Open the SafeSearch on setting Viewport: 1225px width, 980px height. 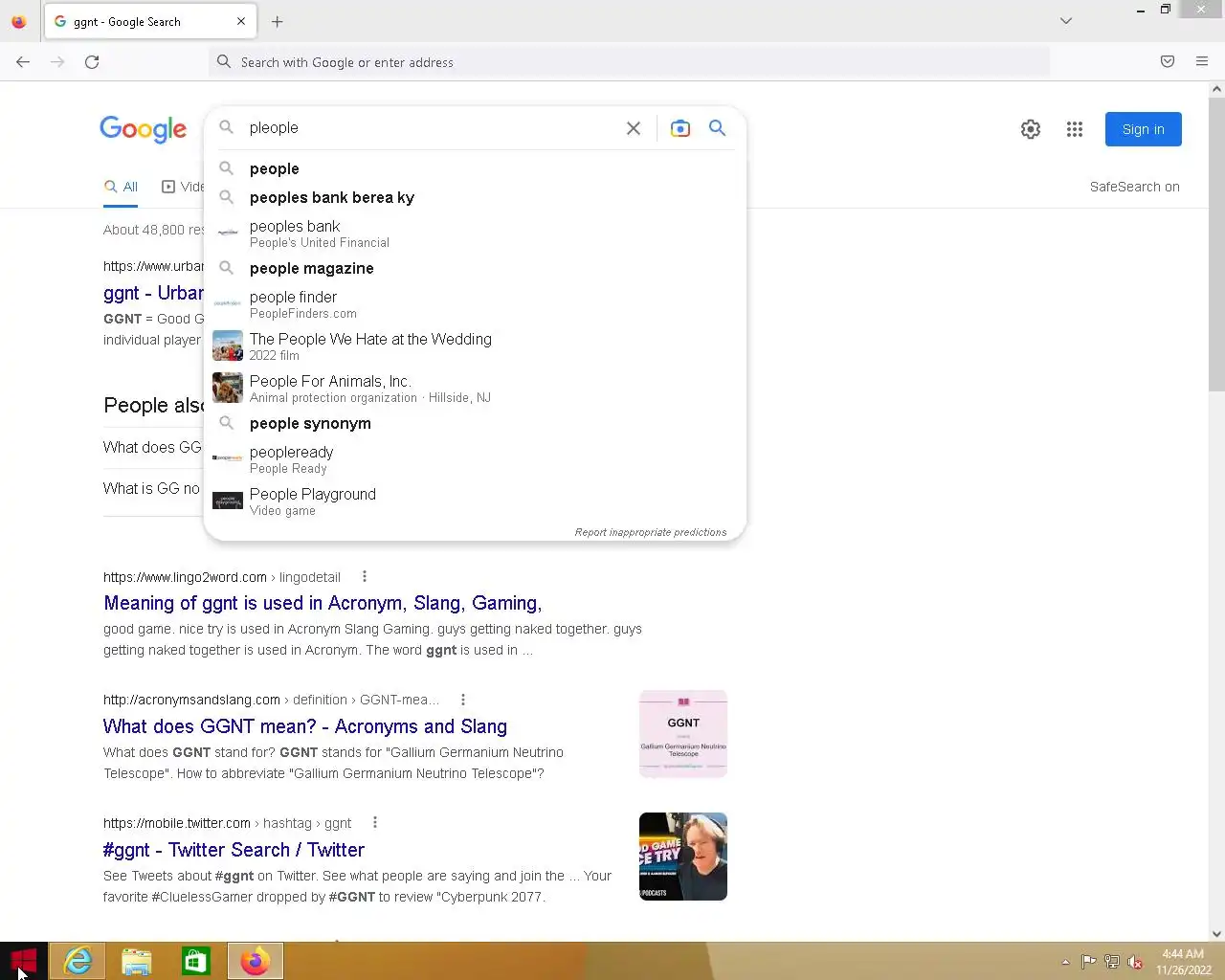pyautogui.click(x=1134, y=187)
